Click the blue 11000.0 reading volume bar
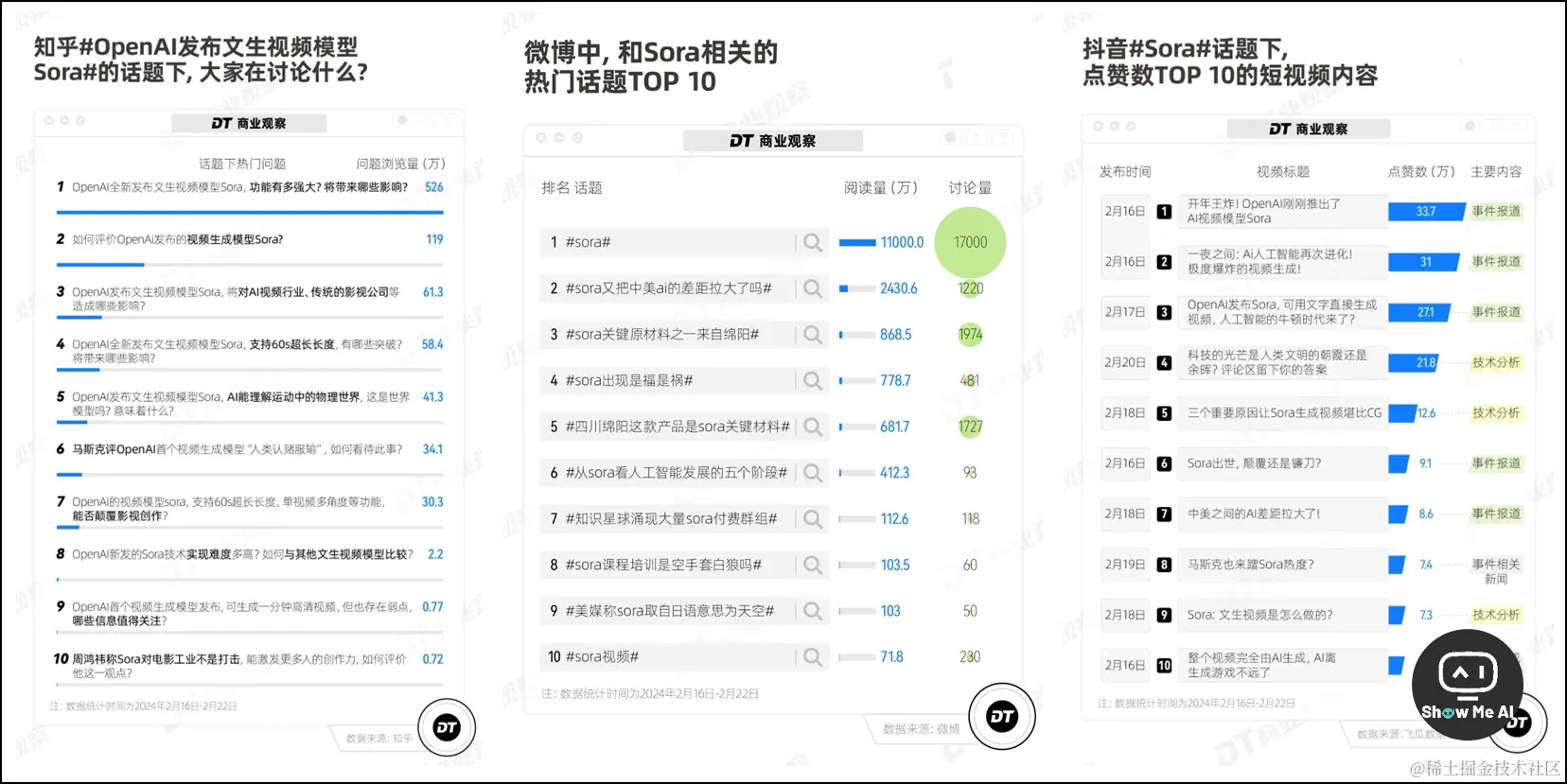 click(857, 243)
